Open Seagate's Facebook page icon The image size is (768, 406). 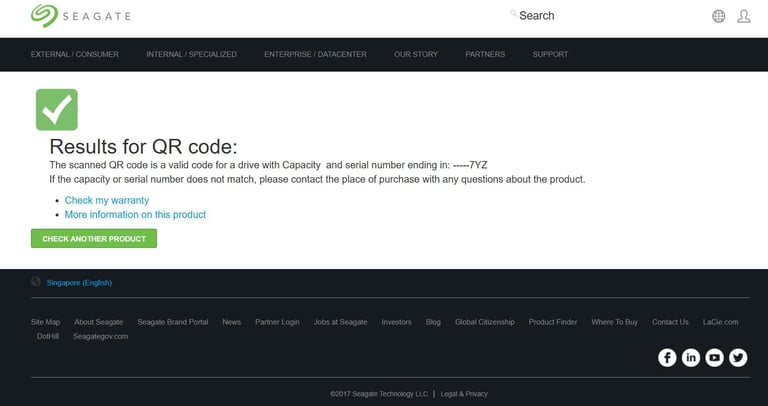(667, 358)
